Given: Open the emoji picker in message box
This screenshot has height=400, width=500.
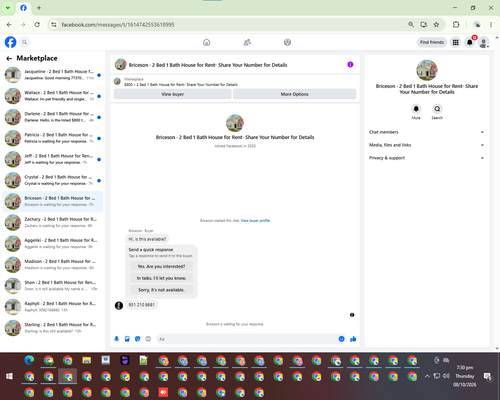Looking at the screenshot, I should point(341,339).
